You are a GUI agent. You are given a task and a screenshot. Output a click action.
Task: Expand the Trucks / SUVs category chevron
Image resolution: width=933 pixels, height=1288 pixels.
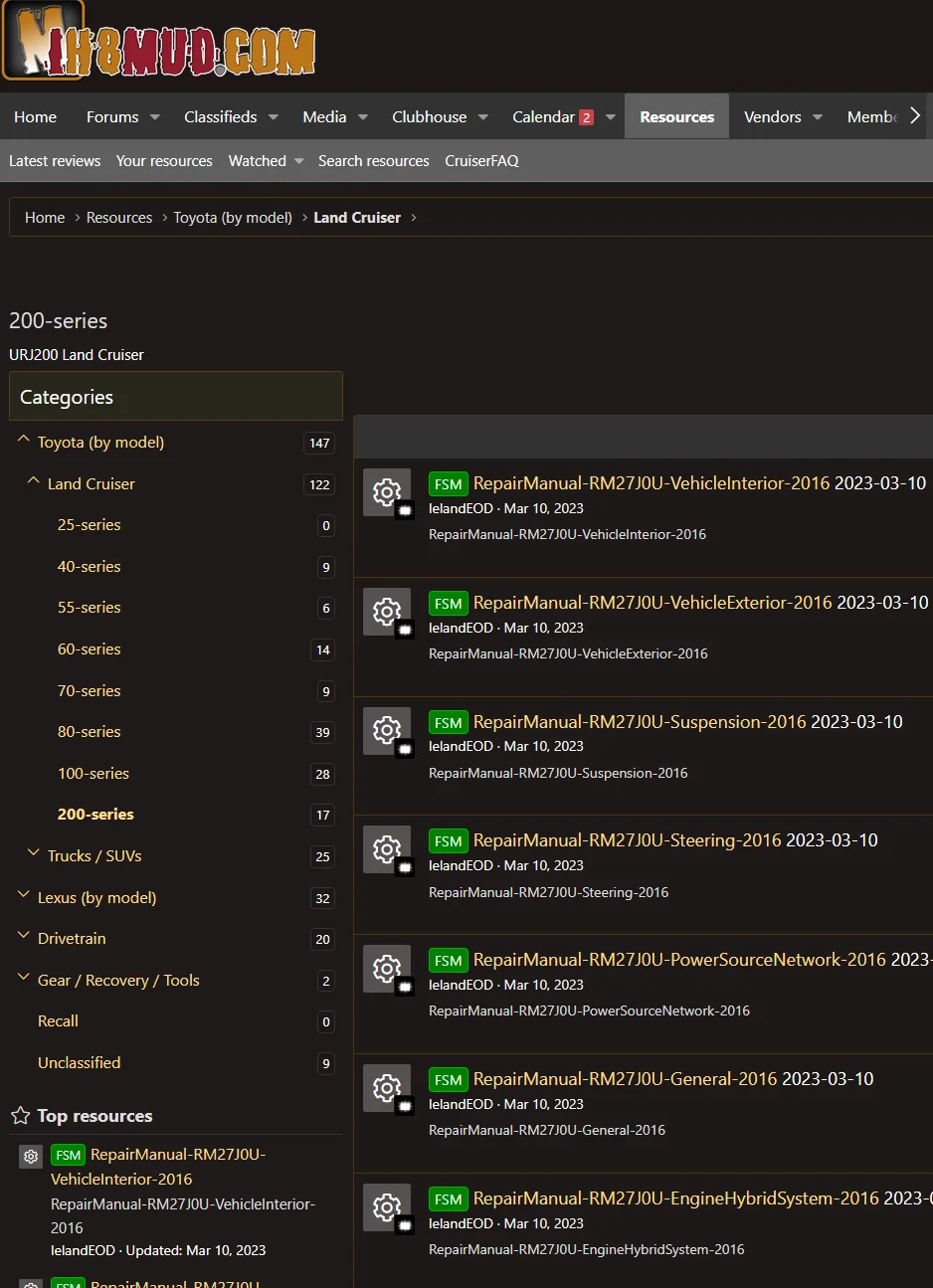(x=34, y=853)
